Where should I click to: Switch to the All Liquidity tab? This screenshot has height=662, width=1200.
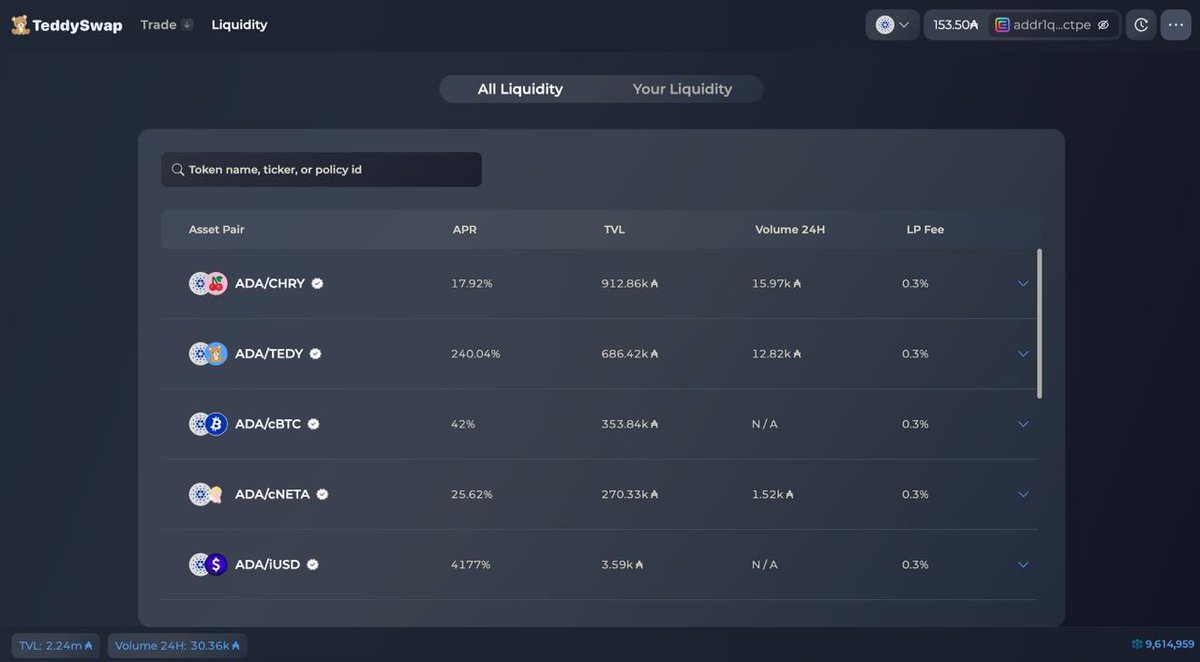[x=520, y=89]
